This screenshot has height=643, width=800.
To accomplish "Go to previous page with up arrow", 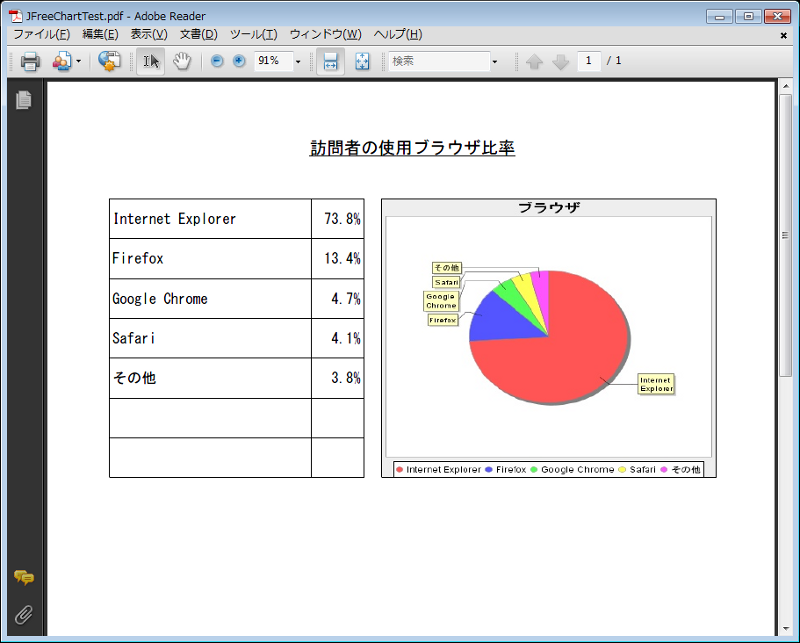I will point(534,62).
